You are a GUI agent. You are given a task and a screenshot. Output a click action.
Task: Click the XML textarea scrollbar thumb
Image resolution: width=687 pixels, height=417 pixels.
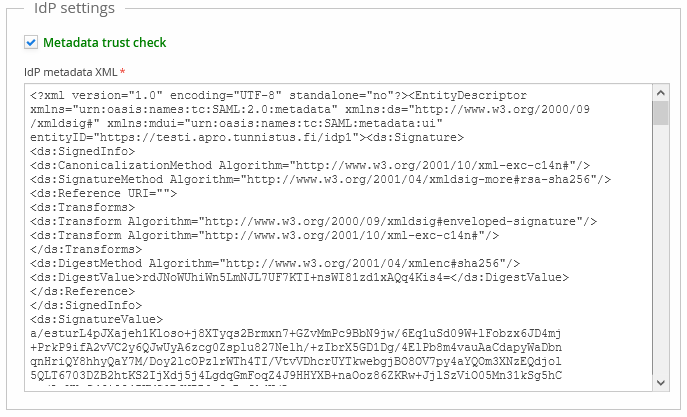coord(660,112)
